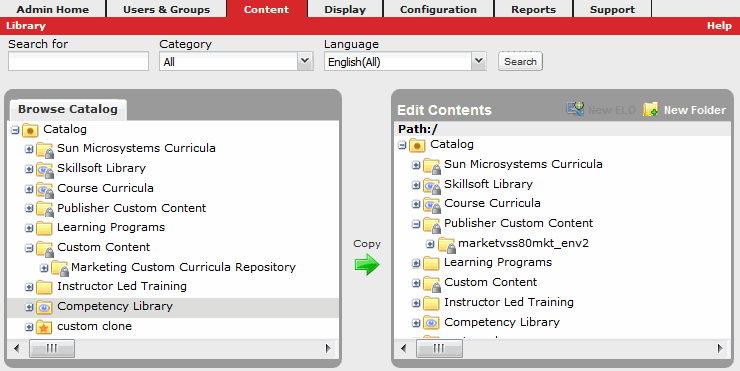Click Skillsoft Library folder icon in Browse Catalog

[x=45, y=169]
